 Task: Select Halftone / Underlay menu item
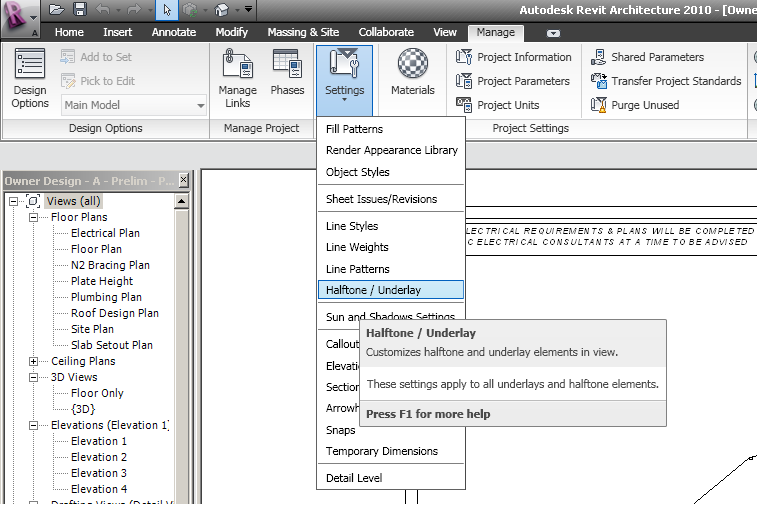[x=391, y=290]
